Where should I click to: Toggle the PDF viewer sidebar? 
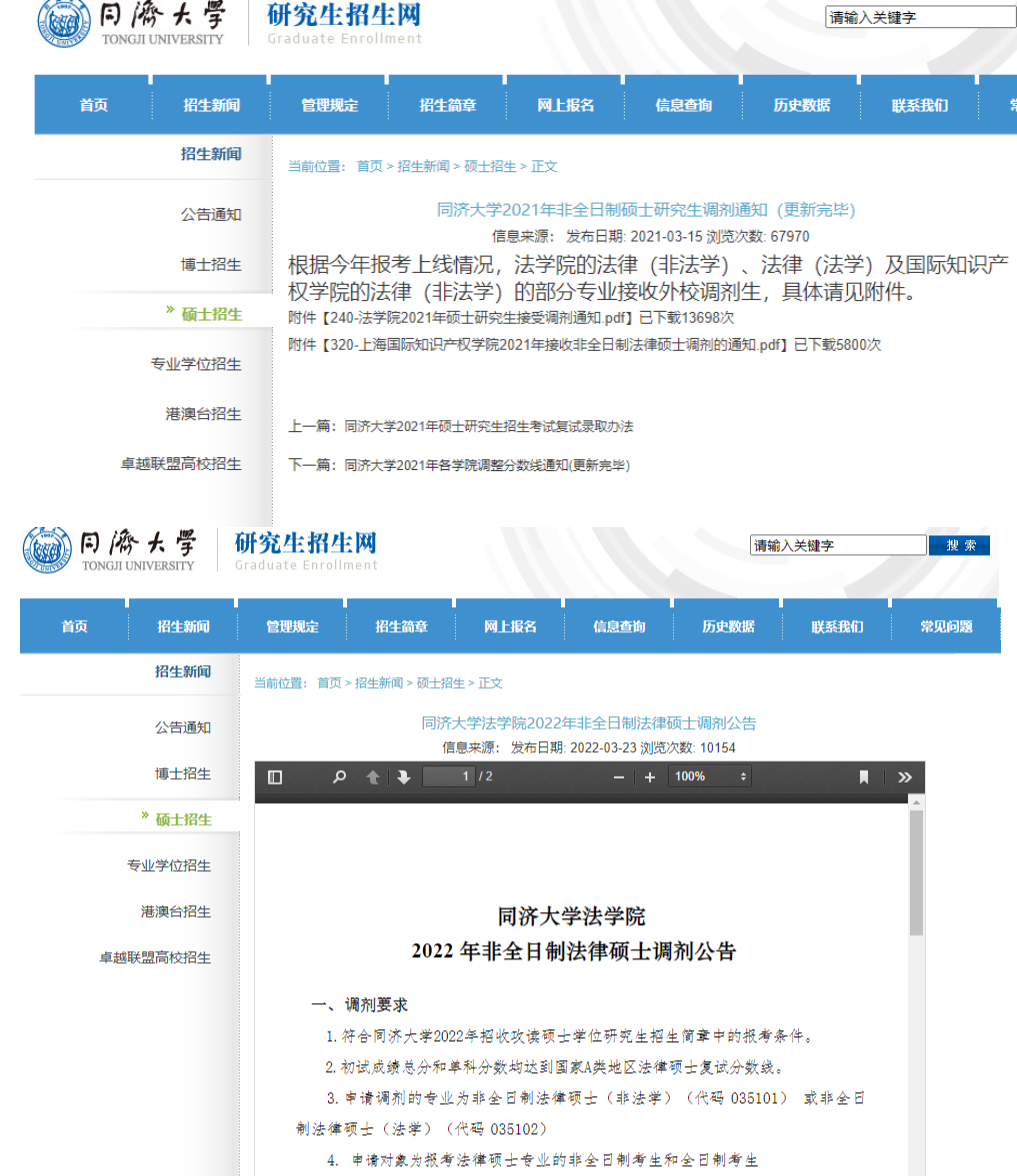point(276,777)
